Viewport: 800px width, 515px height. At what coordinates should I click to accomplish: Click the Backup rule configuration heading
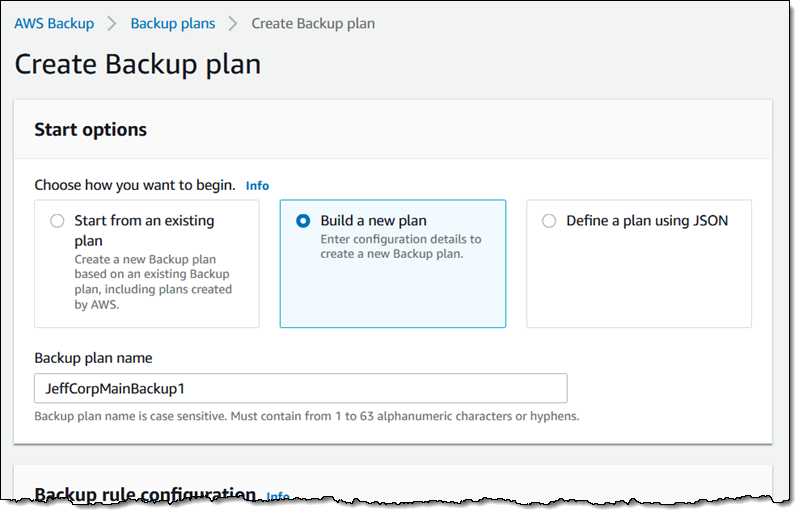[x=145, y=494]
